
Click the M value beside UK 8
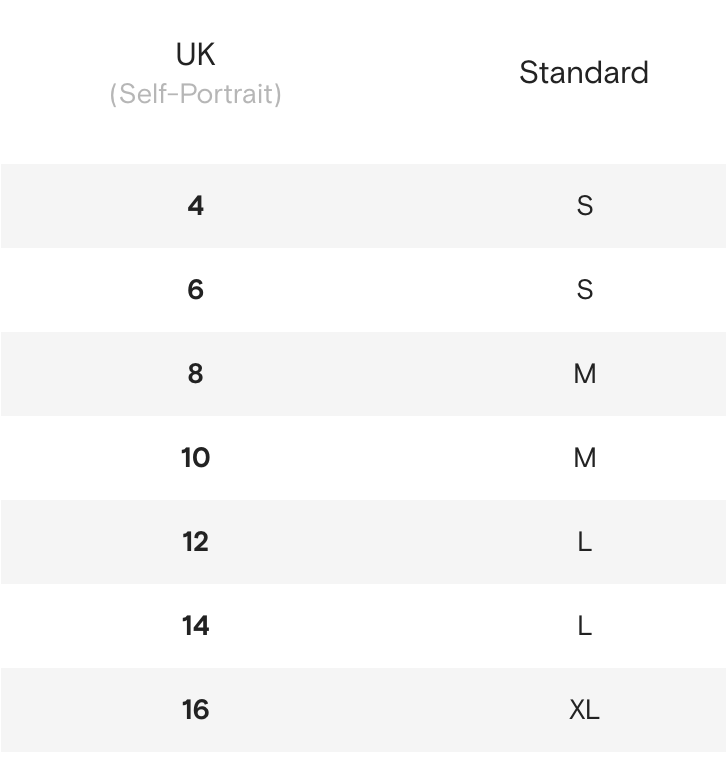[x=585, y=374]
